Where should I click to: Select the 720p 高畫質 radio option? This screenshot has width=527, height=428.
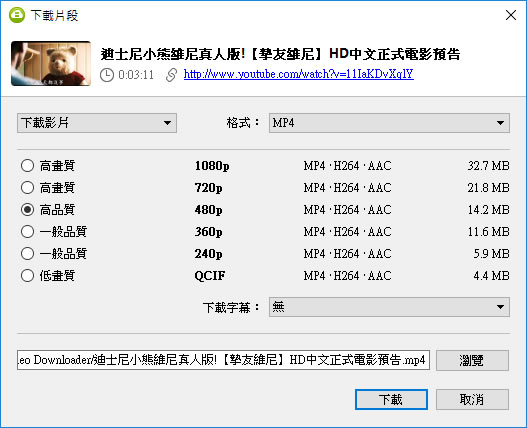pyautogui.click(x=27, y=188)
